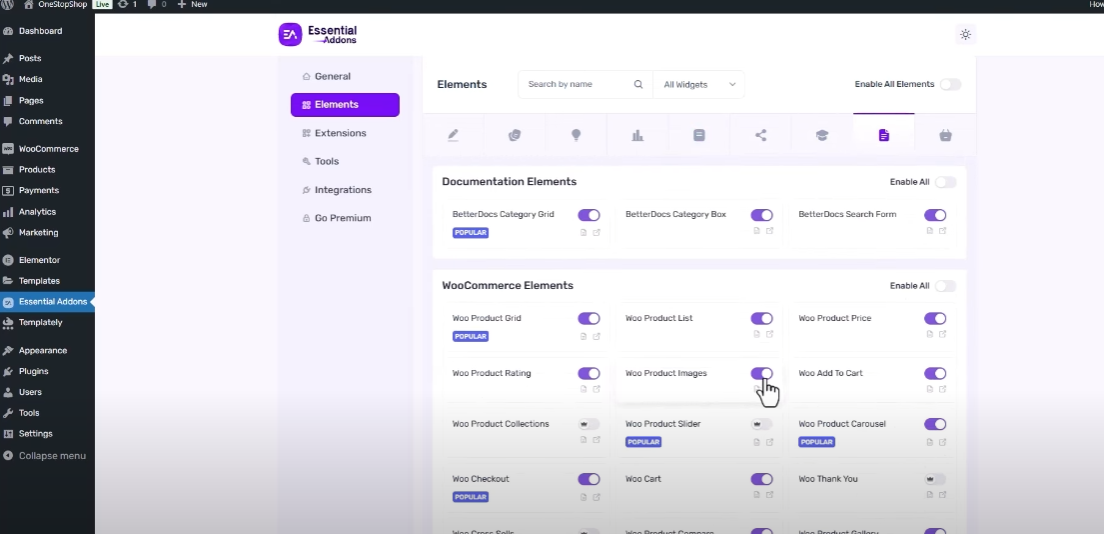Open the shopping basket icon category
1104x534 pixels.
945,136
